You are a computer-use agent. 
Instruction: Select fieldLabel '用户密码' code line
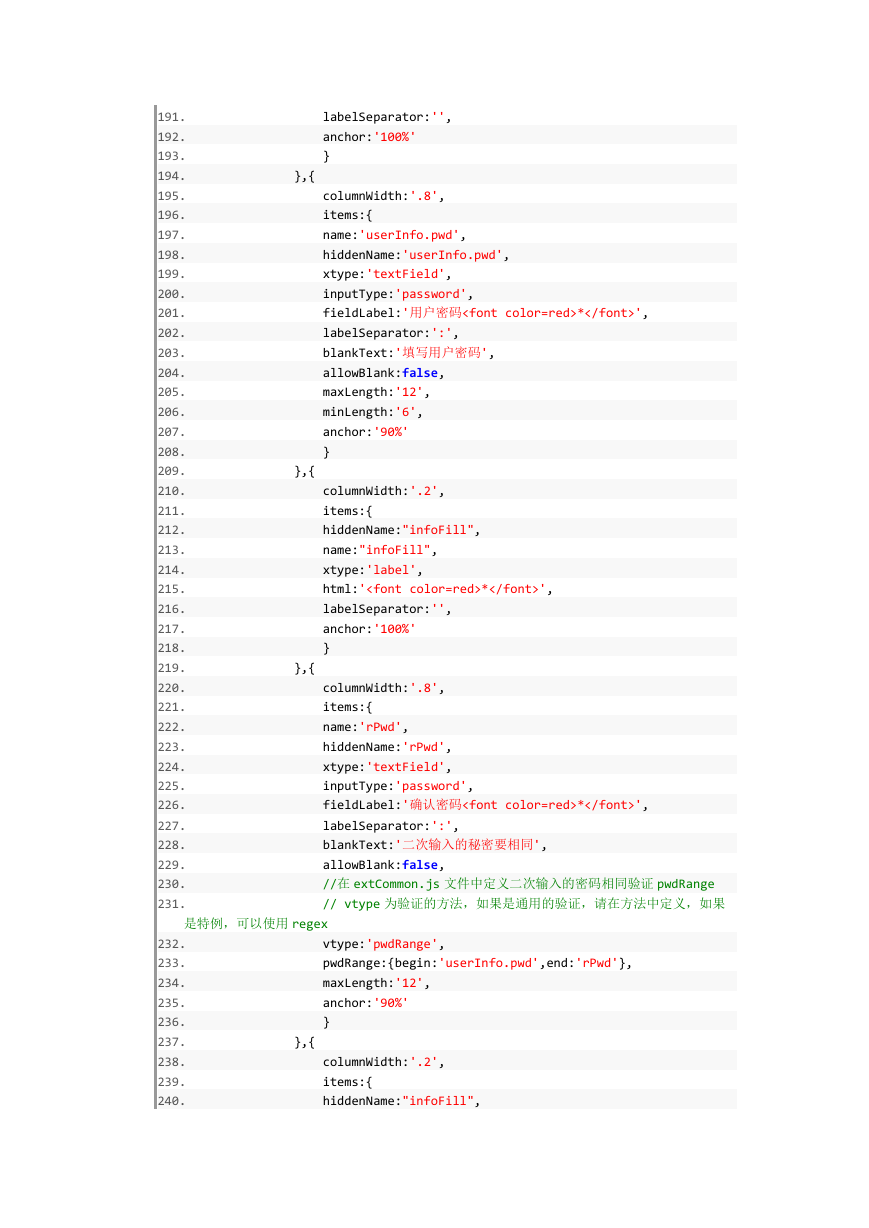click(485, 313)
